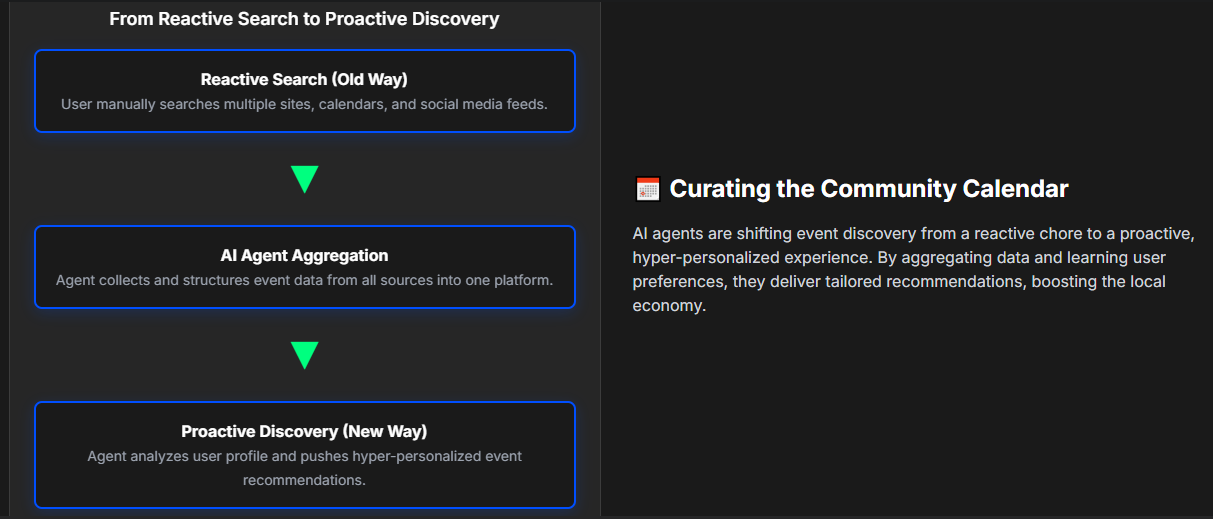The width and height of the screenshot is (1213, 519).
Task: Click the 'Agent analyzes user profile' description text
Action: pyautogui.click(x=304, y=468)
